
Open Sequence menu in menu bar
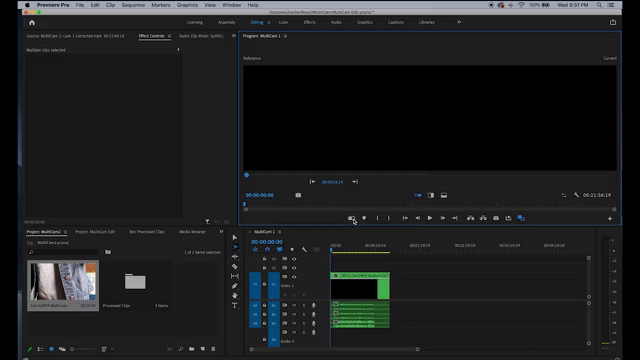(x=133, y=5)
